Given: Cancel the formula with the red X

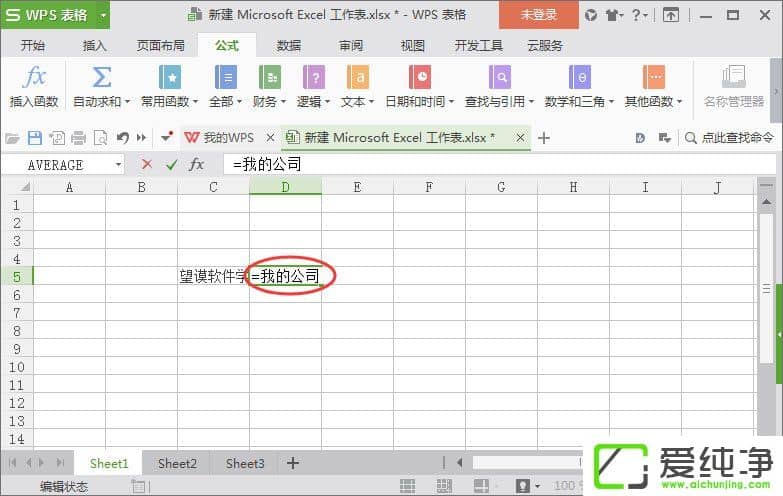Looking at the screenshot, I should click(x=147, y=164).
